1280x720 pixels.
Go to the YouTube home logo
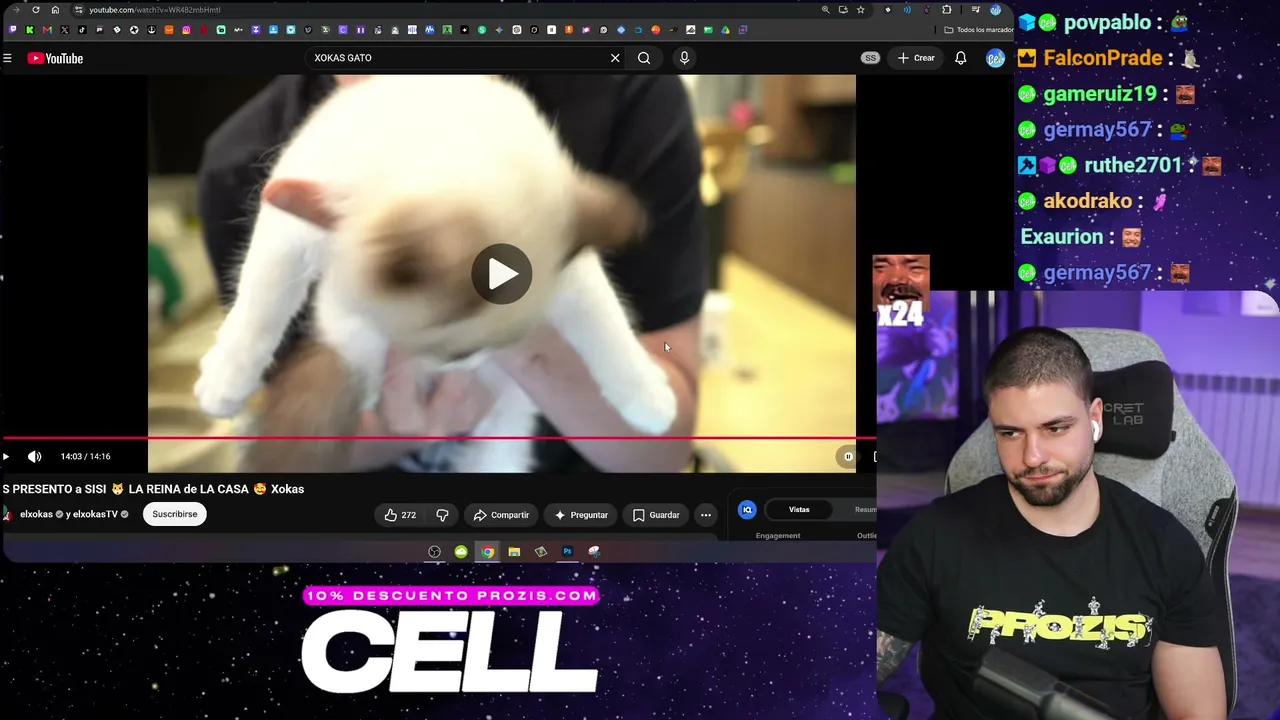pos(55,58)
